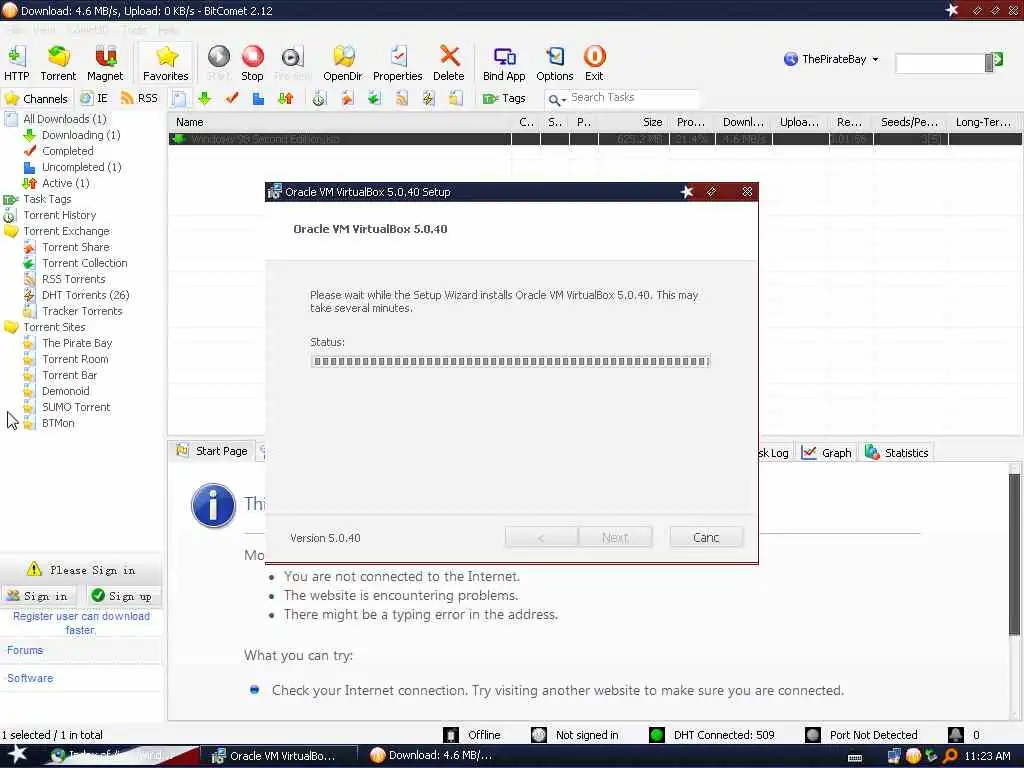Click Register user can download faster link
Screen dimensions: 1024x768
tap(81, 623)
